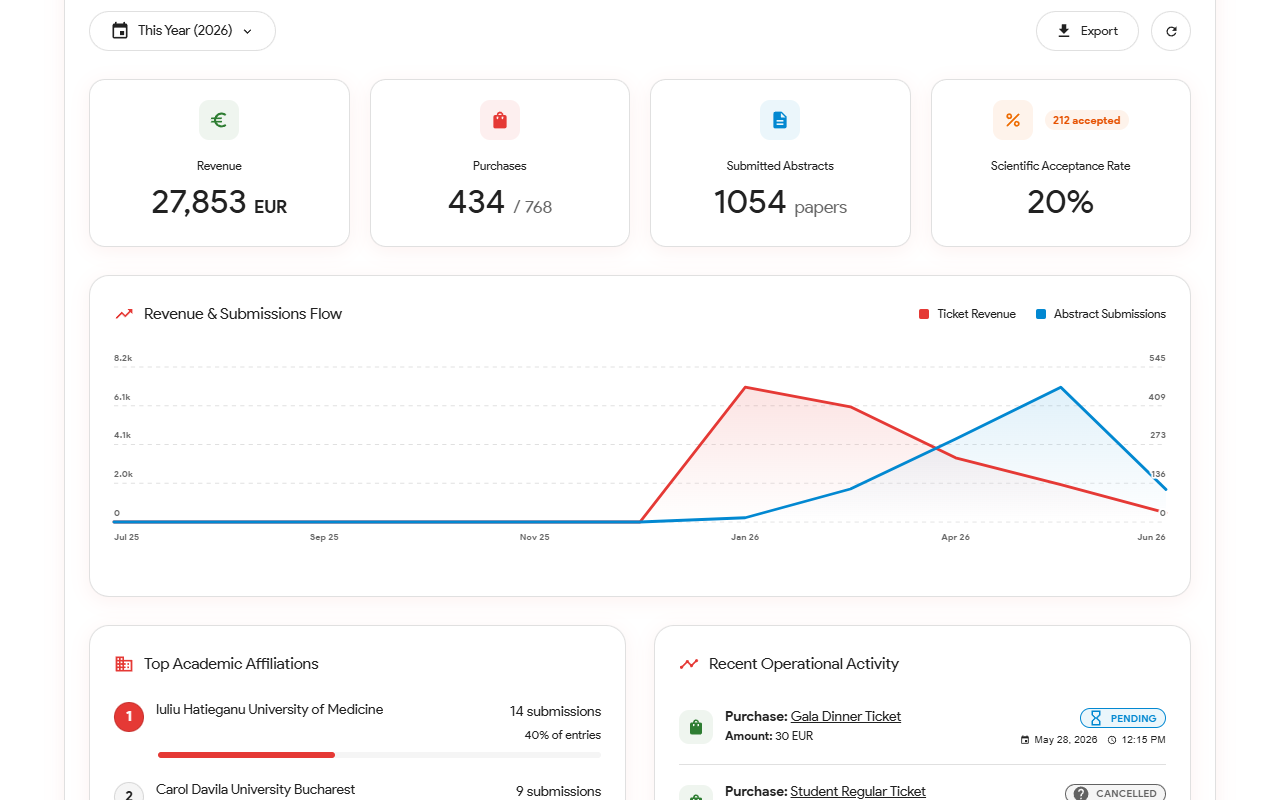This screenshot has height=800, width=1280.
Task: Click the calendar icon in the date selector
Action: [x=120, y=31]
